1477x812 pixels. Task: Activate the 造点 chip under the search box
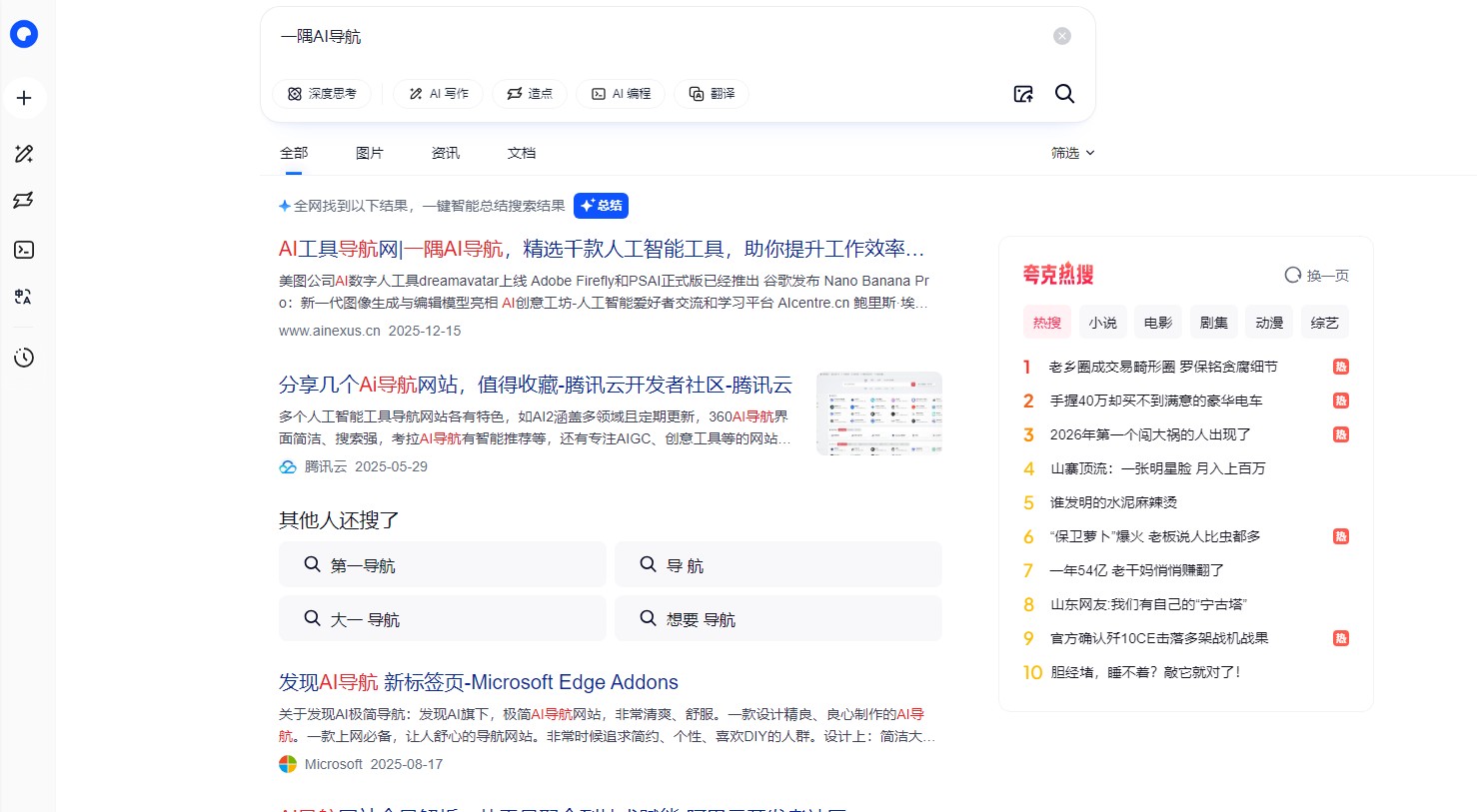pyautogui.click(x=529, y=93)
